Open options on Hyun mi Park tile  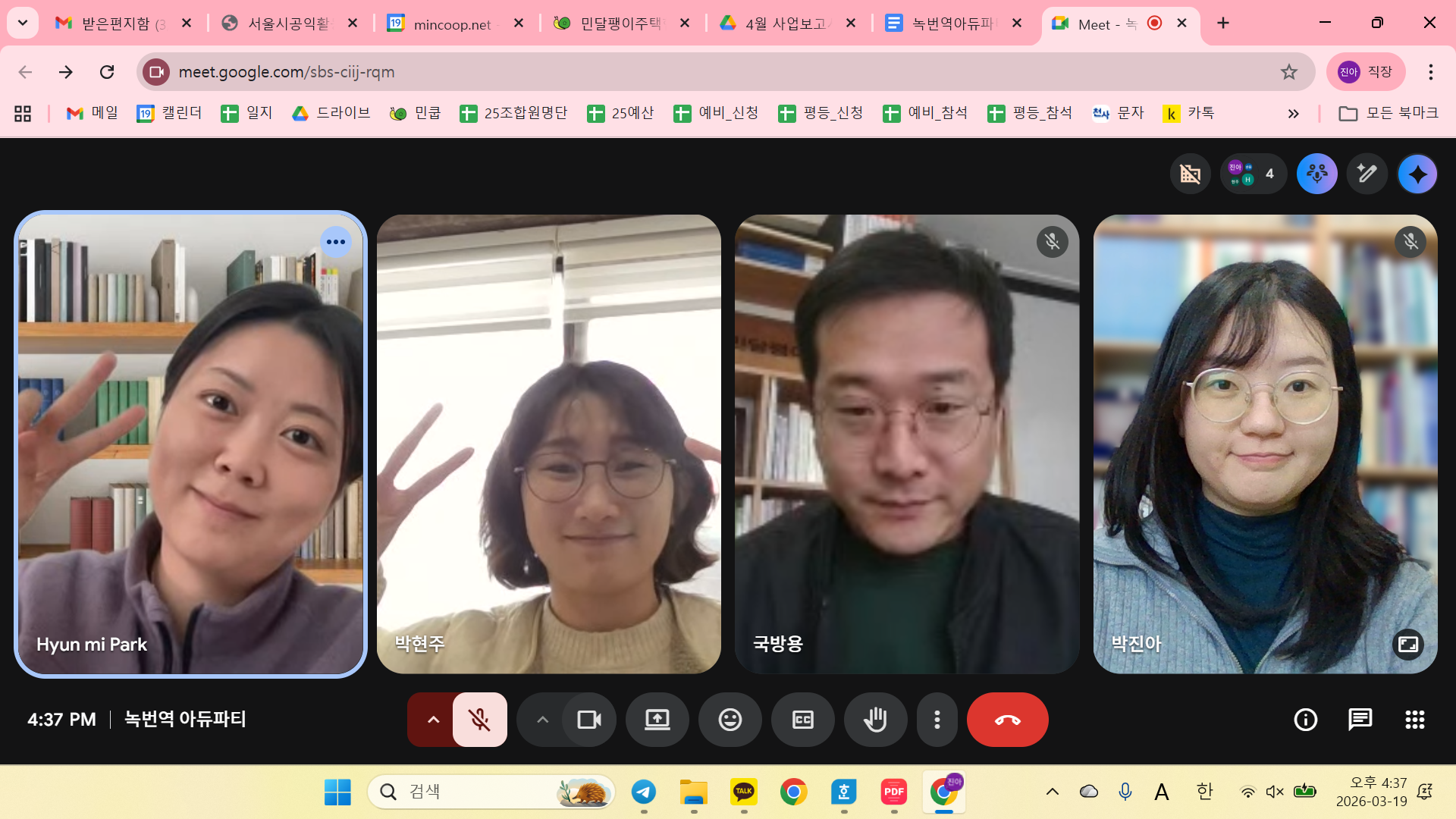click(336, 243)
